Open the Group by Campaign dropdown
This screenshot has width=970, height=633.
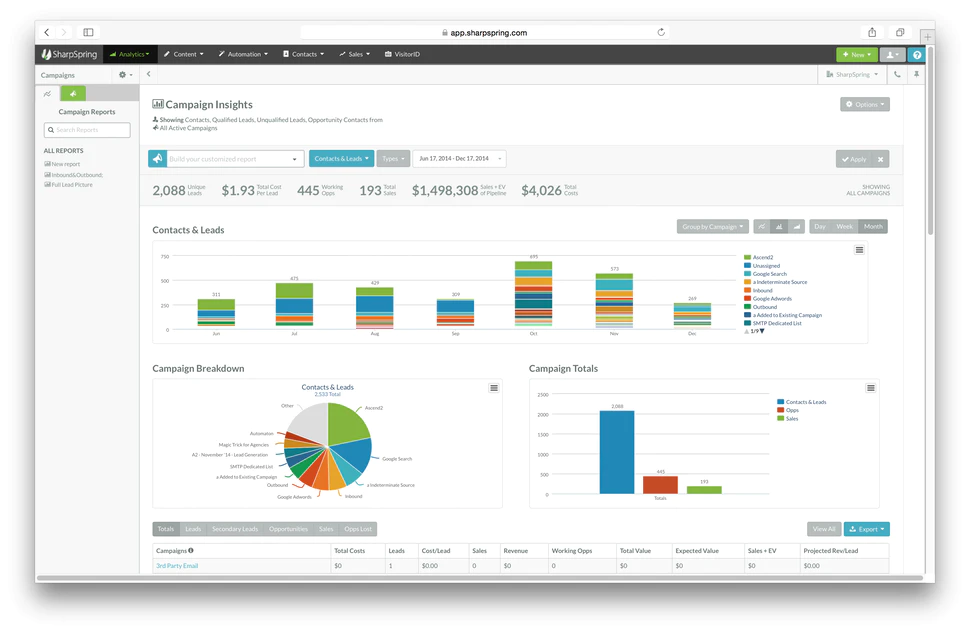click(x=713, y=226)
